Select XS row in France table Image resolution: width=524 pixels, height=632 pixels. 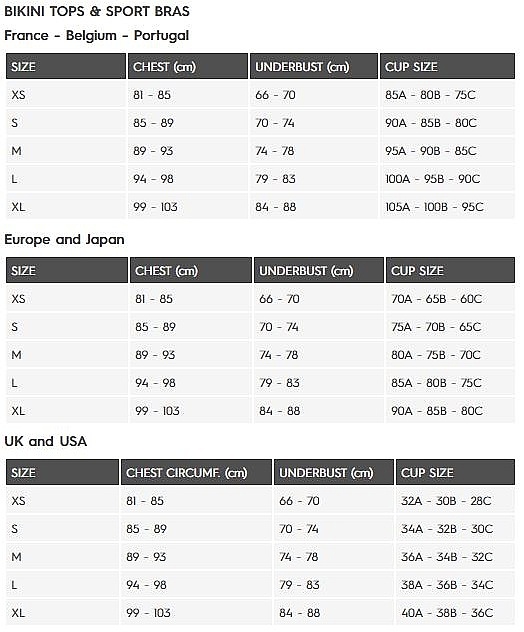pos(260,95)
